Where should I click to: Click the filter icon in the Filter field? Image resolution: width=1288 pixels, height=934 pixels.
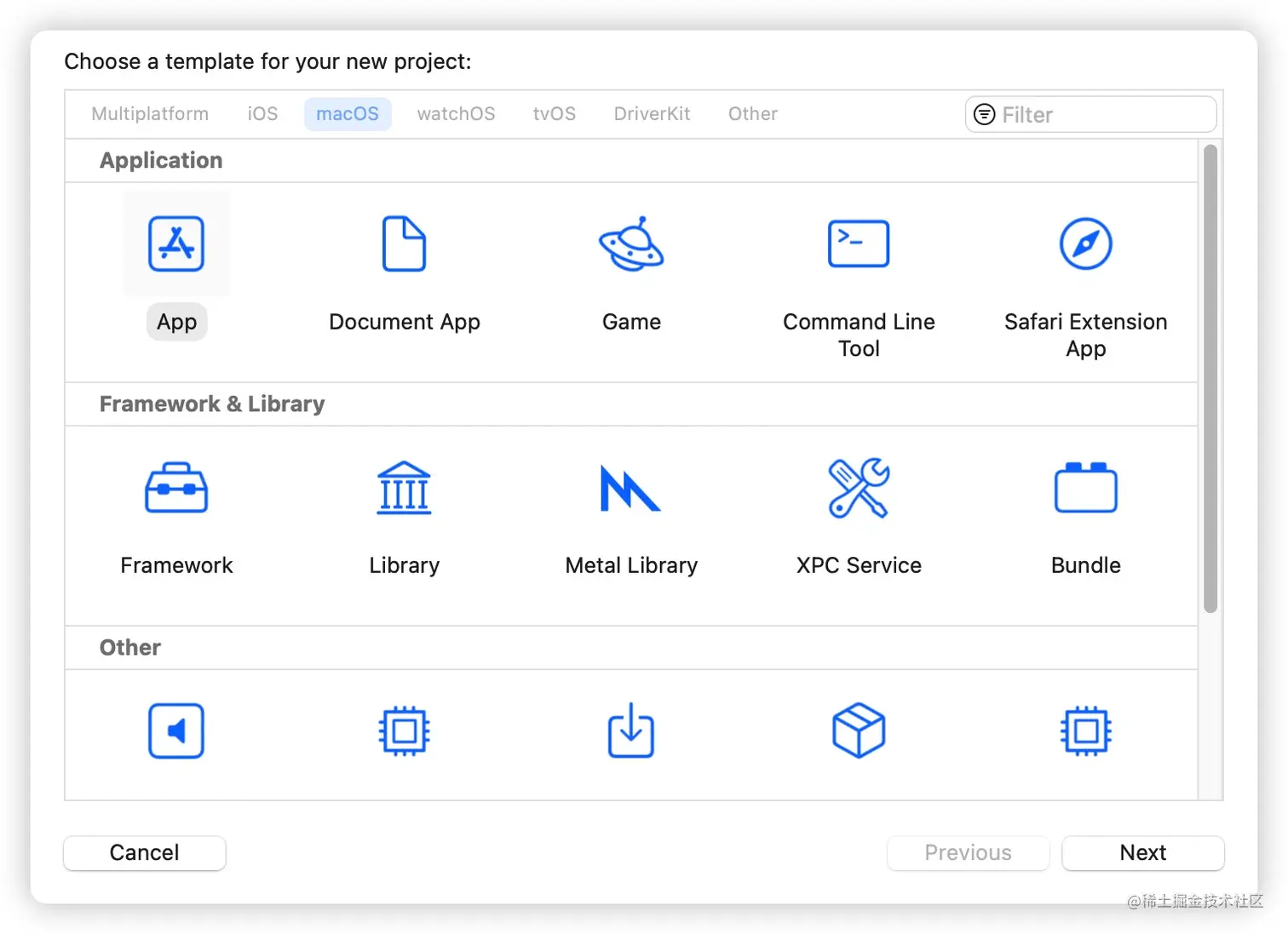pos(984,114)
